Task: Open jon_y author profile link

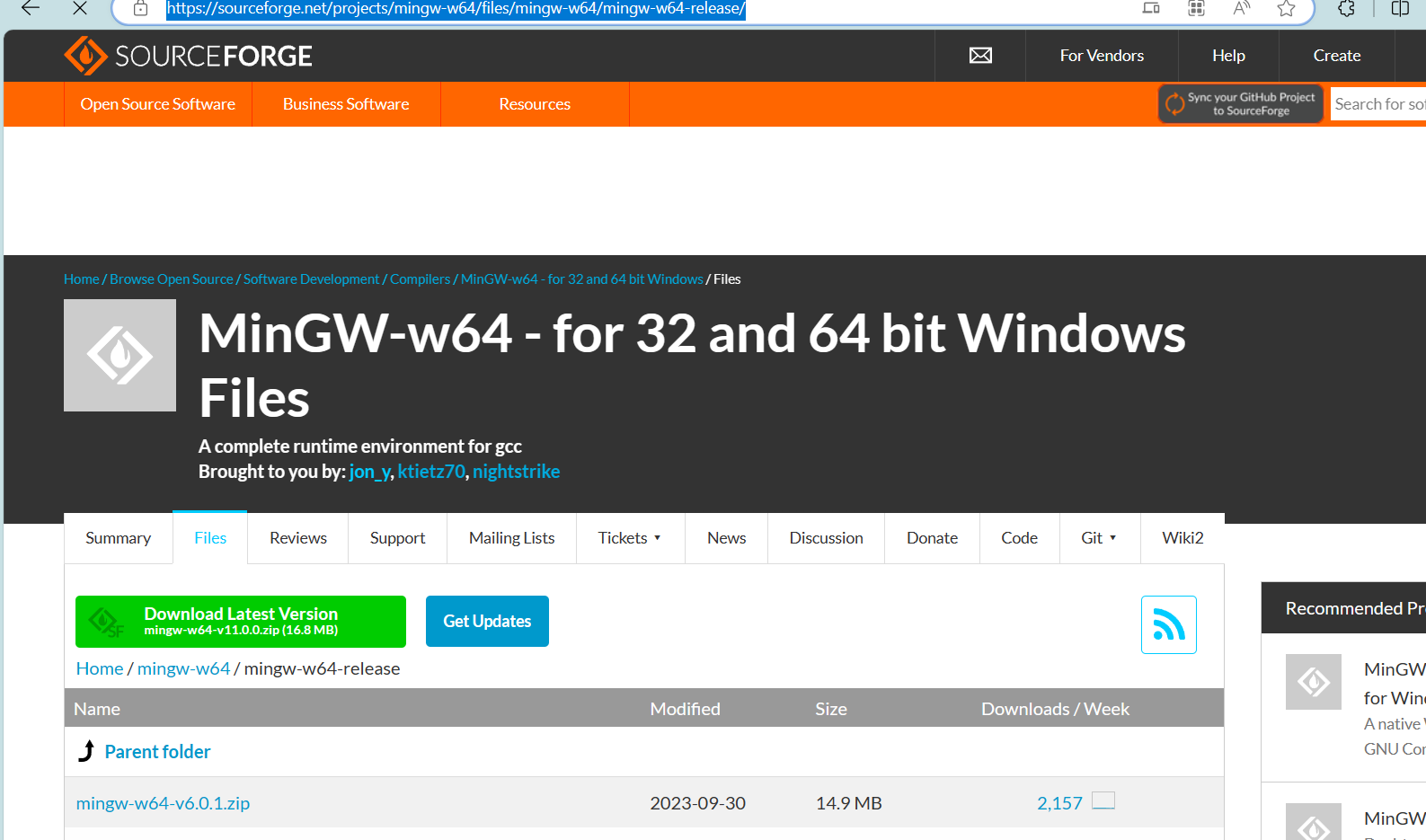Action: point(369,472)
